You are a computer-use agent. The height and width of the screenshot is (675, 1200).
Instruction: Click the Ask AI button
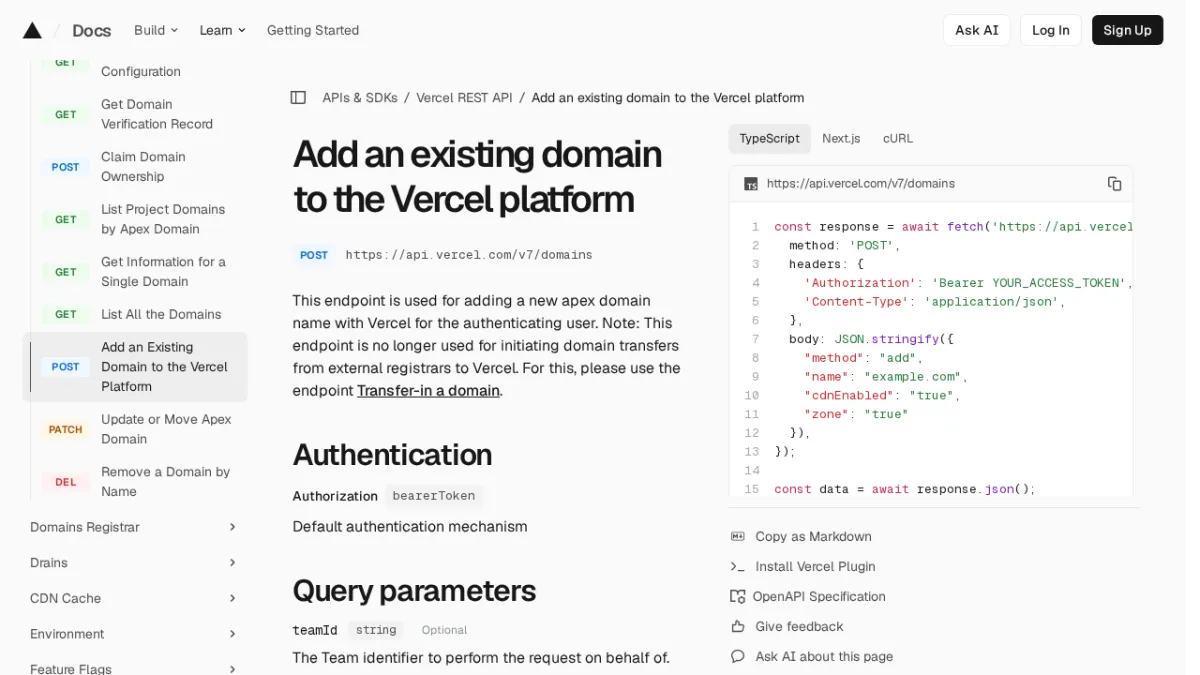(x=977, y=30)
